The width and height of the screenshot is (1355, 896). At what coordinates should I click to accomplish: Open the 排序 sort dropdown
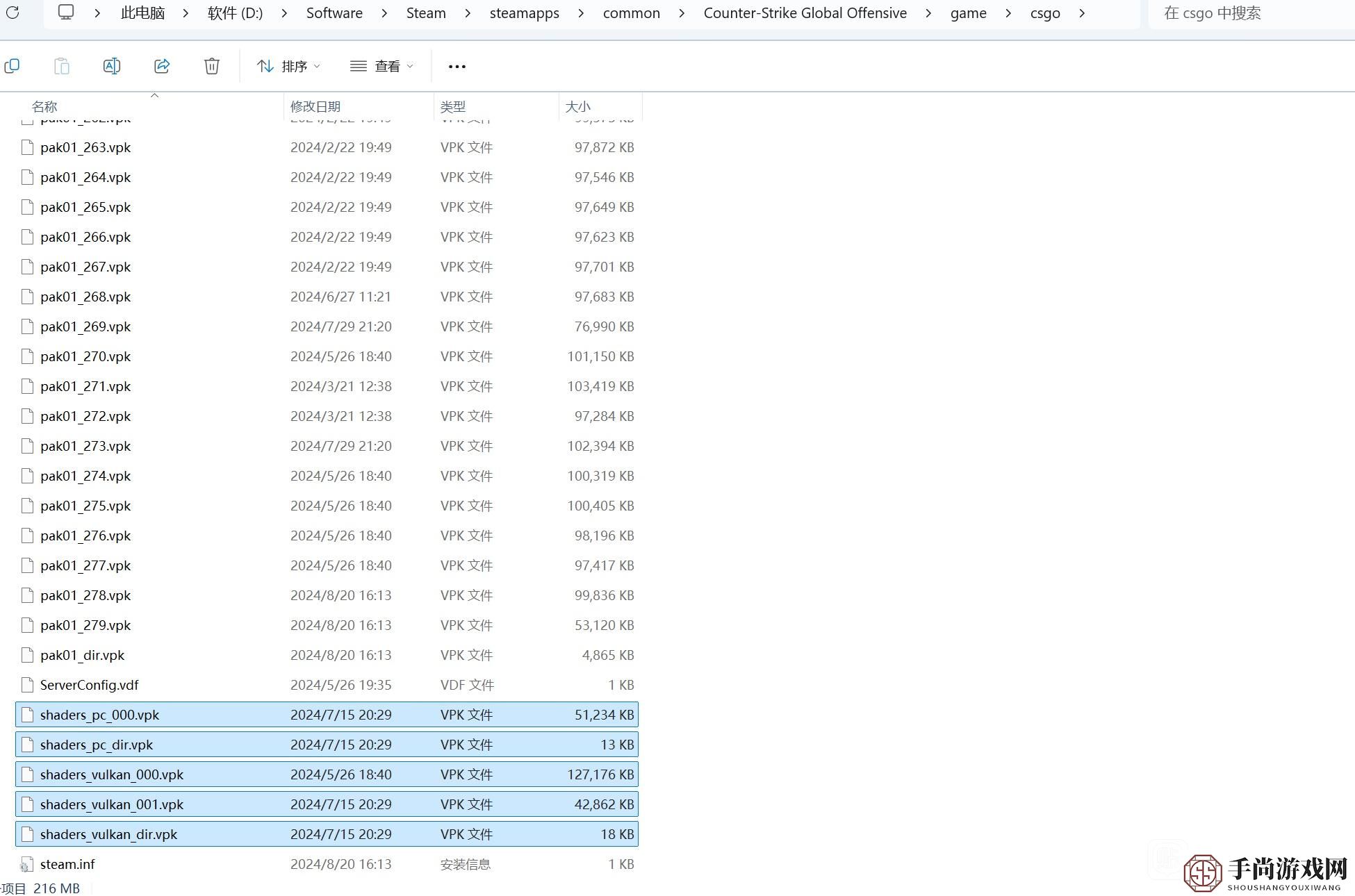tap(288, 66)
